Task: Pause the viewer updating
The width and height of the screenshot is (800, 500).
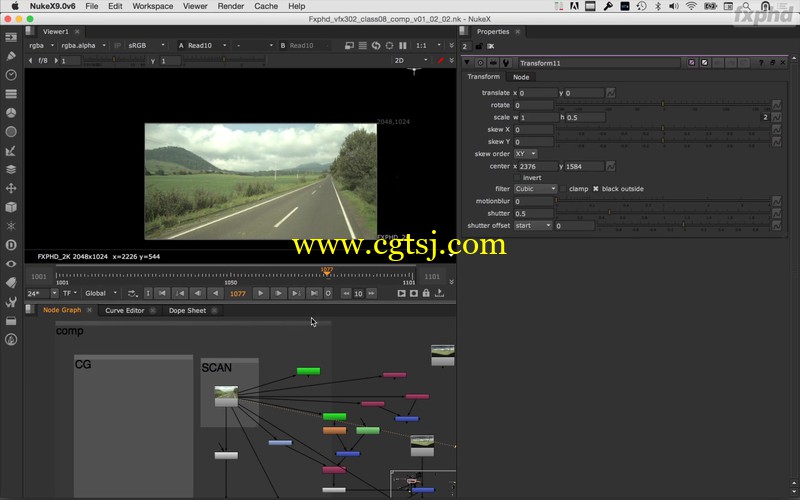Action: pos(403,45)
